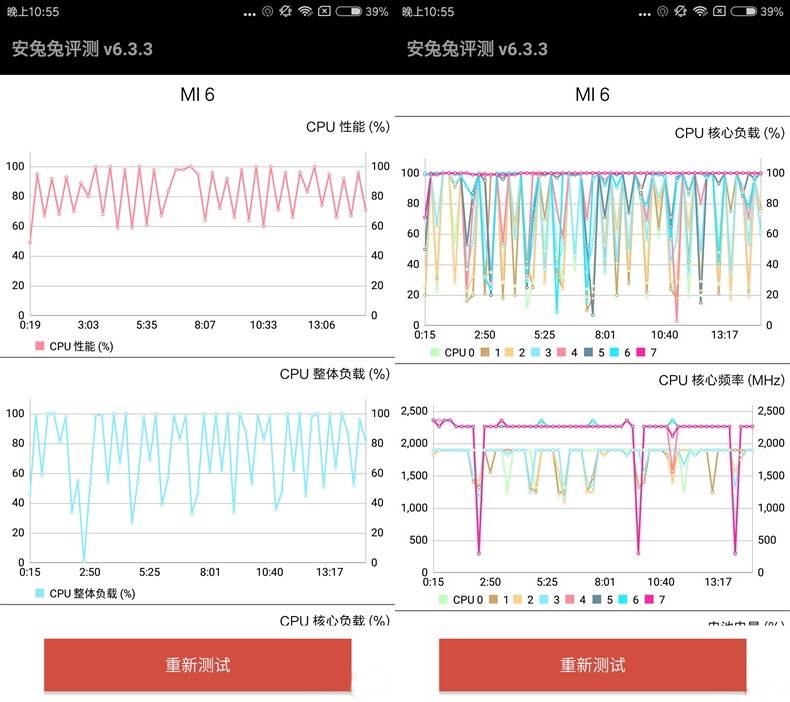Viewport: 790px width, 702px height.
Task: Tap the no-SIM icon in left status bar
Action: (325, 12)
